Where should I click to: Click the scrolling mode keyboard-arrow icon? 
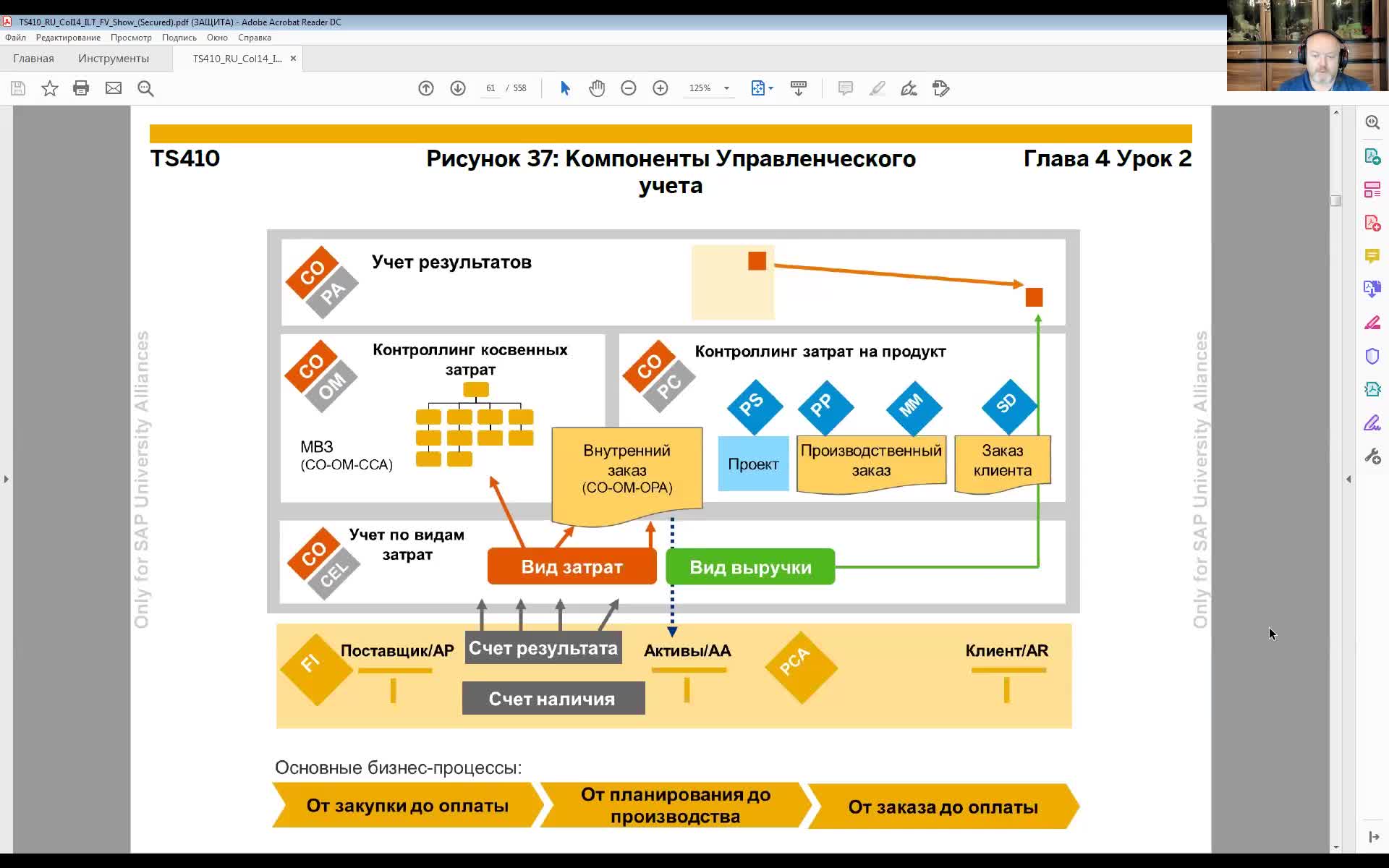pos(799,88)
